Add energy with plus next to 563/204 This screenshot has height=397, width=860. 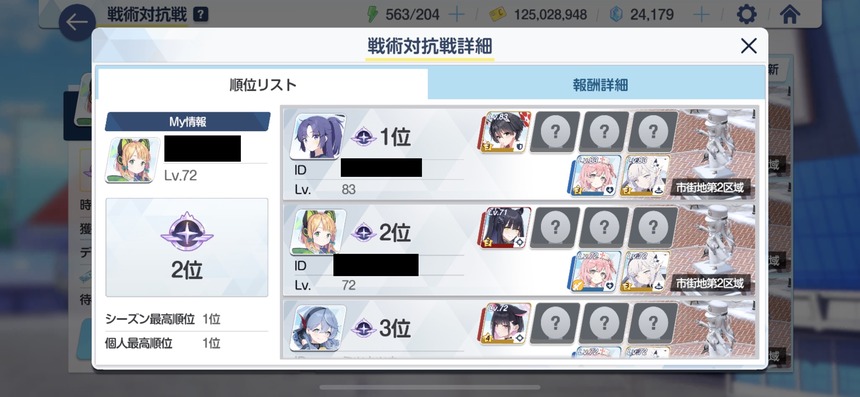pos(456,14)
